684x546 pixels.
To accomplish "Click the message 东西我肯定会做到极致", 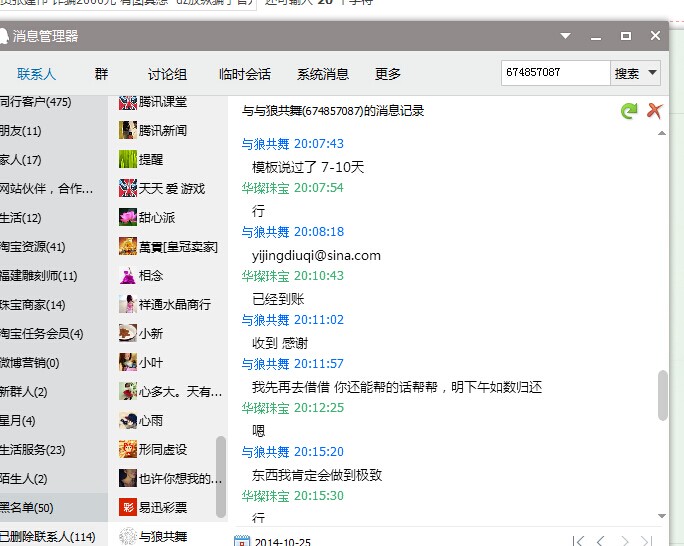I will pyautogui.click(x=317, y=475).
